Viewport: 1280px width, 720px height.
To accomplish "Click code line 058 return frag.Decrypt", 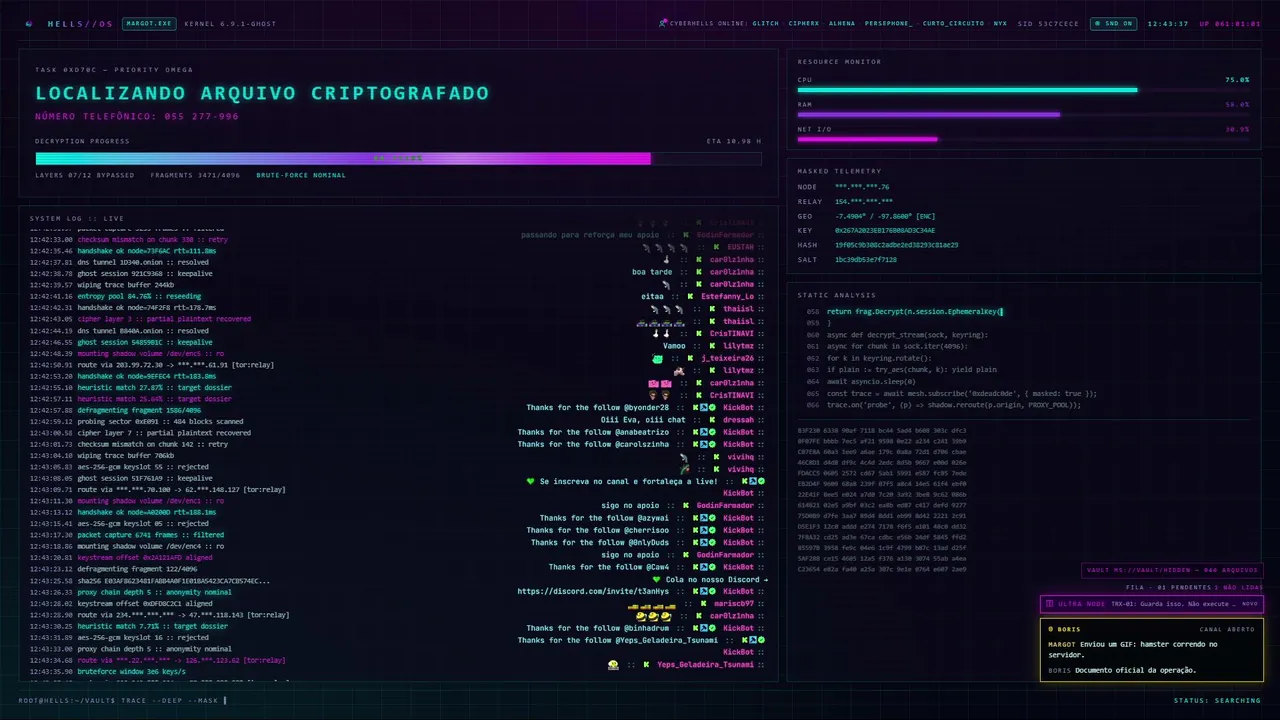I will click(x=905, y=311).
